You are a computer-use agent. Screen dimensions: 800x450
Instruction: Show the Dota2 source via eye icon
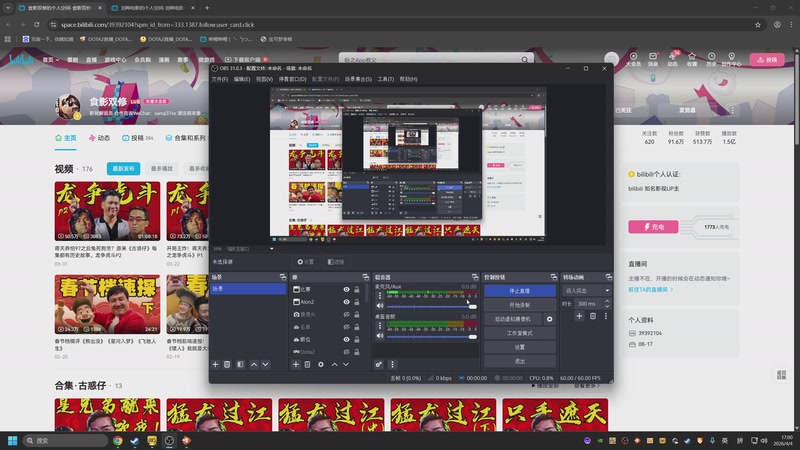[x=346, y=352]
